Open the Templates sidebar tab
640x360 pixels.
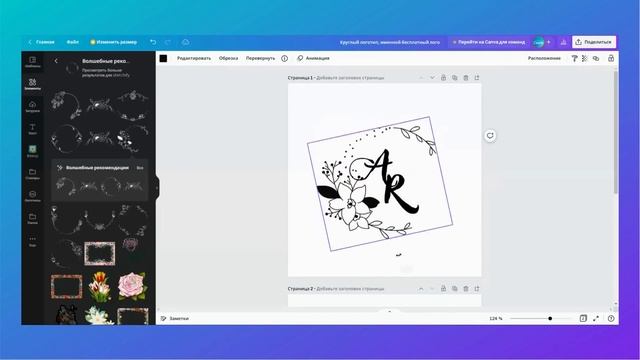[33, 62]
